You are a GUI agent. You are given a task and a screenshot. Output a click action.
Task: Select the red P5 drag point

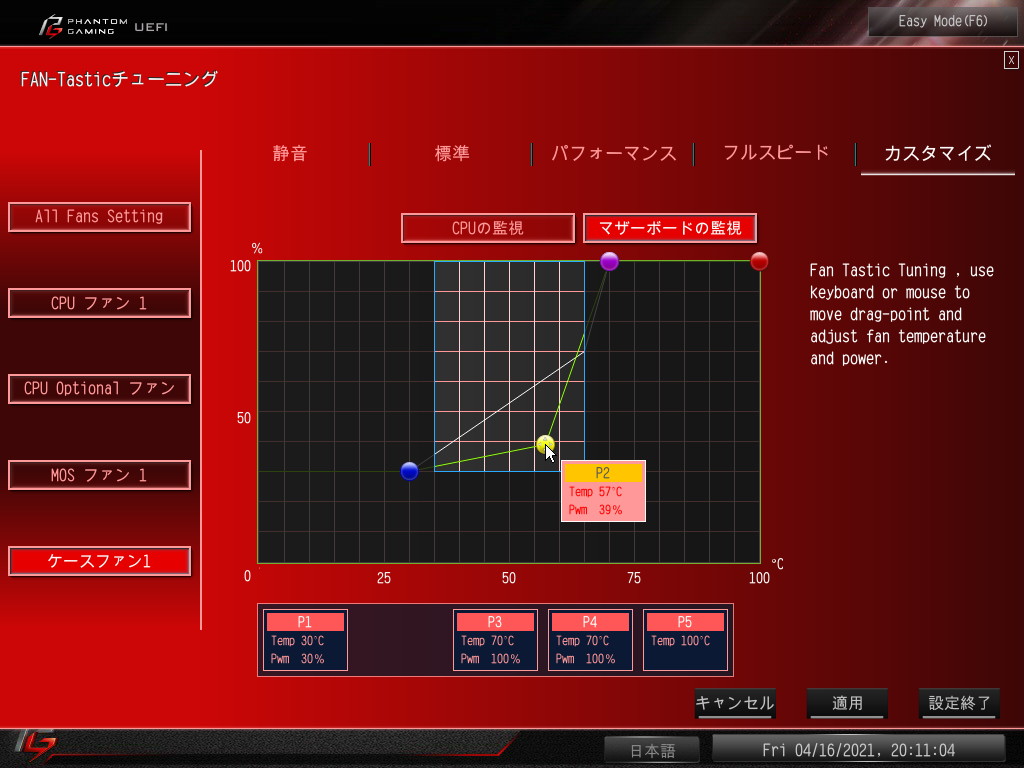point(759,261)
